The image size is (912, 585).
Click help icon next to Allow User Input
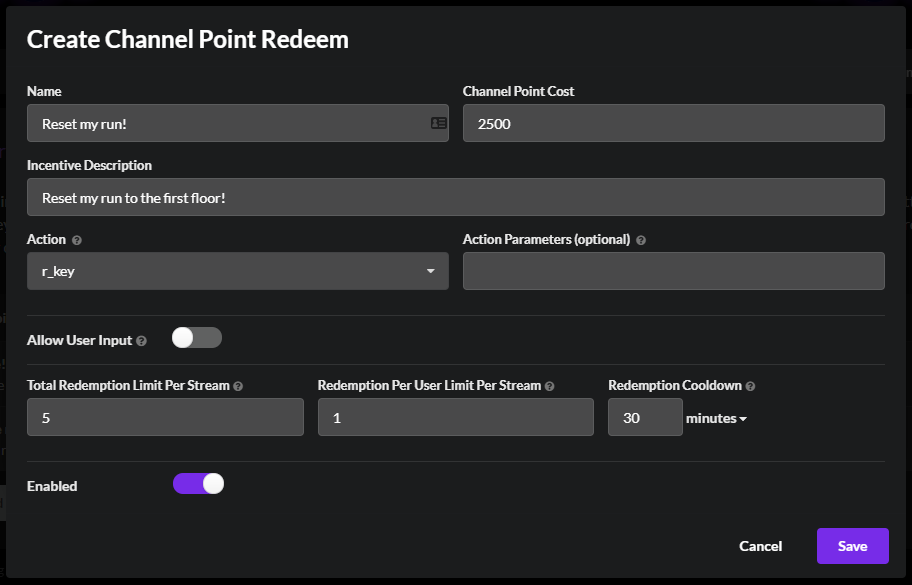[141, 341]
